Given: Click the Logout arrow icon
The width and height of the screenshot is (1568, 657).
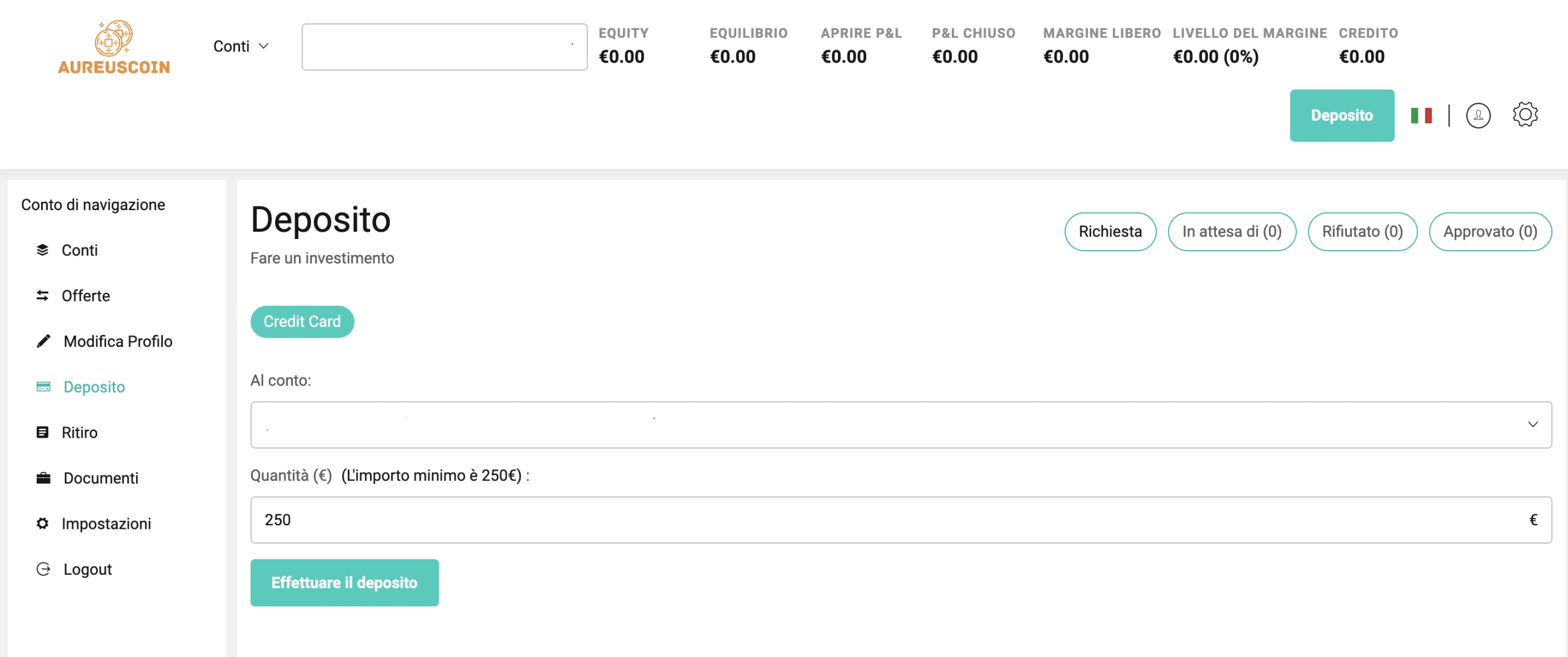Looking at the screenshot, I should (43, 569).
